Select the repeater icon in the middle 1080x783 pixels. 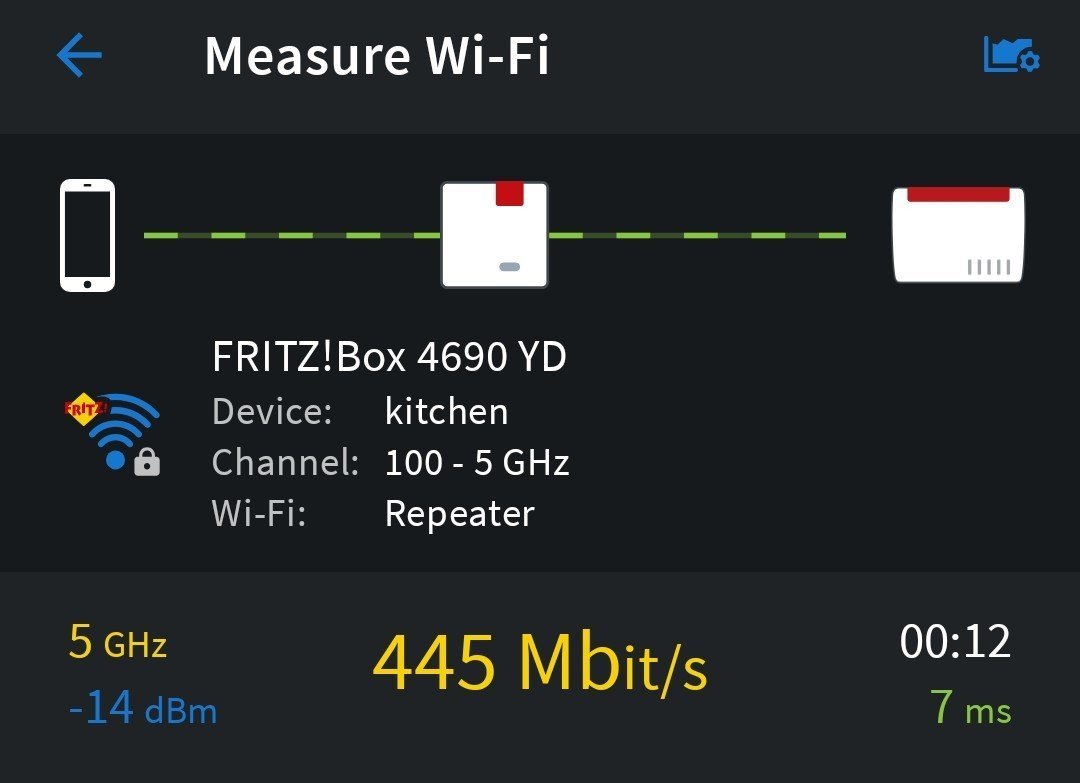[495, 235]
